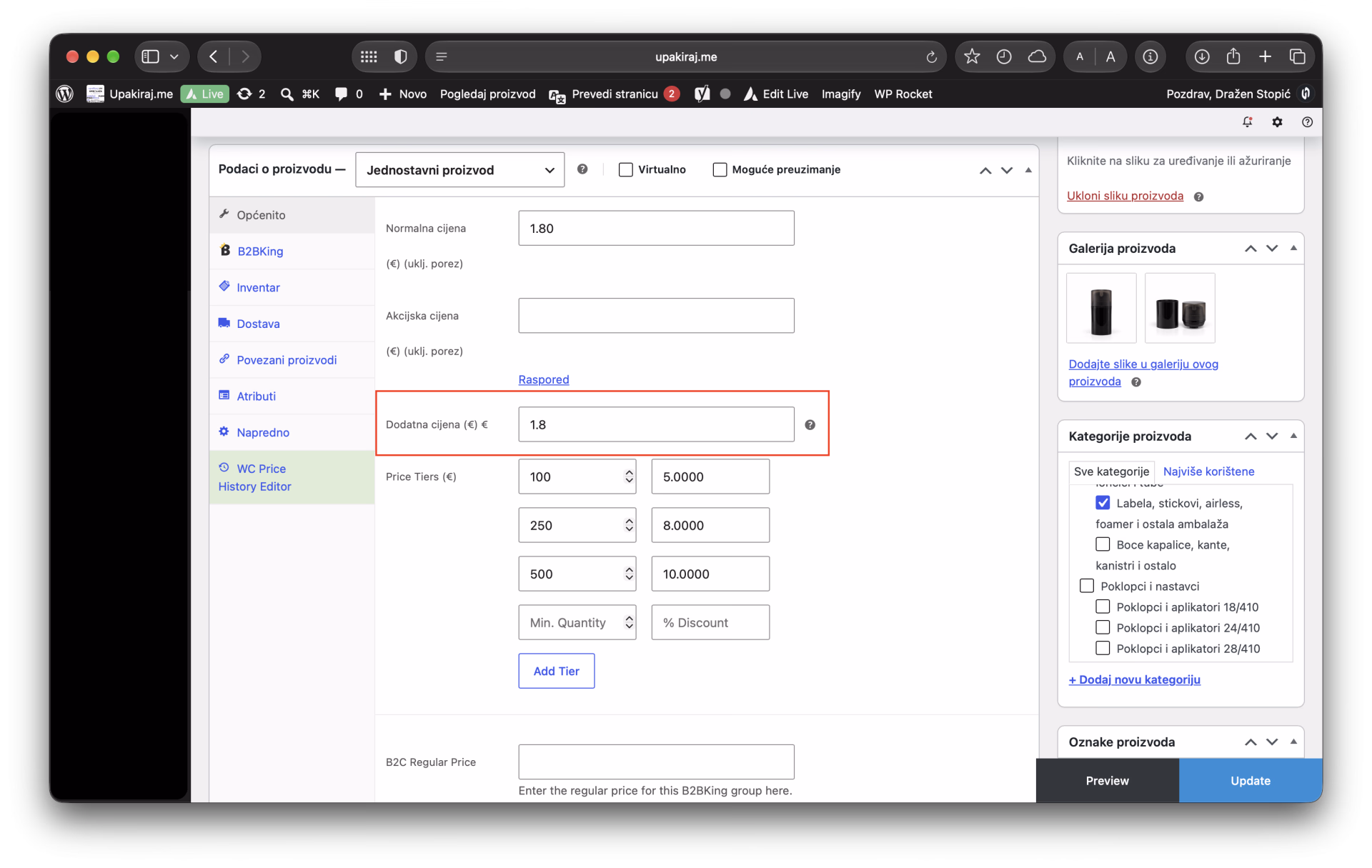Open Safari sidebar dropdown chevron
This screenshot has height=868, width=1372.
coord(174,56)
